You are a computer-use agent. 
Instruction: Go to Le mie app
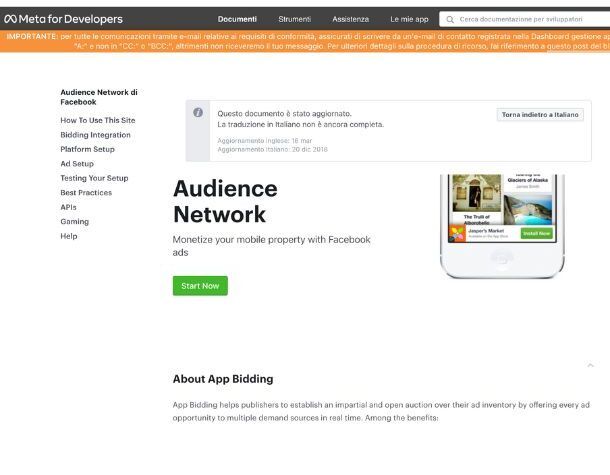tap(409, 19)
